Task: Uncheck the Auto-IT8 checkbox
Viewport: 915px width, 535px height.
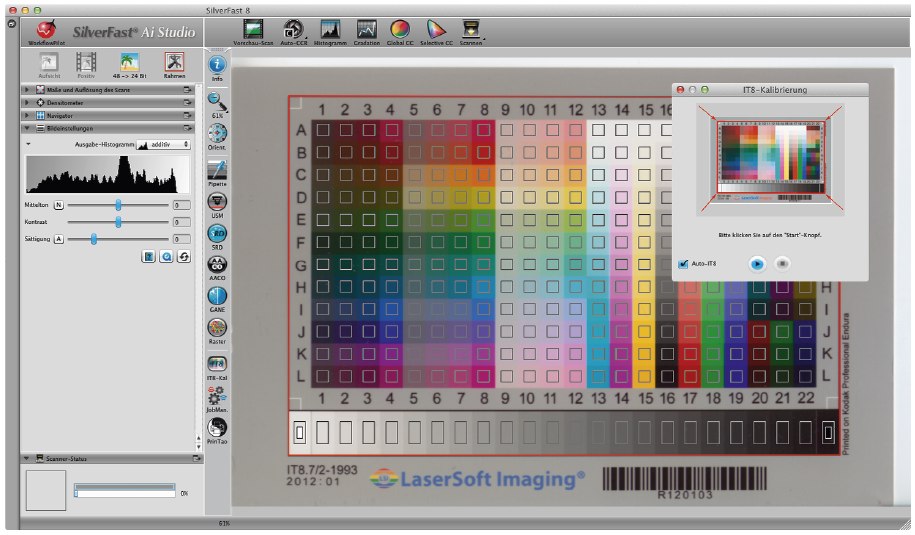Action: click(683, 264)
